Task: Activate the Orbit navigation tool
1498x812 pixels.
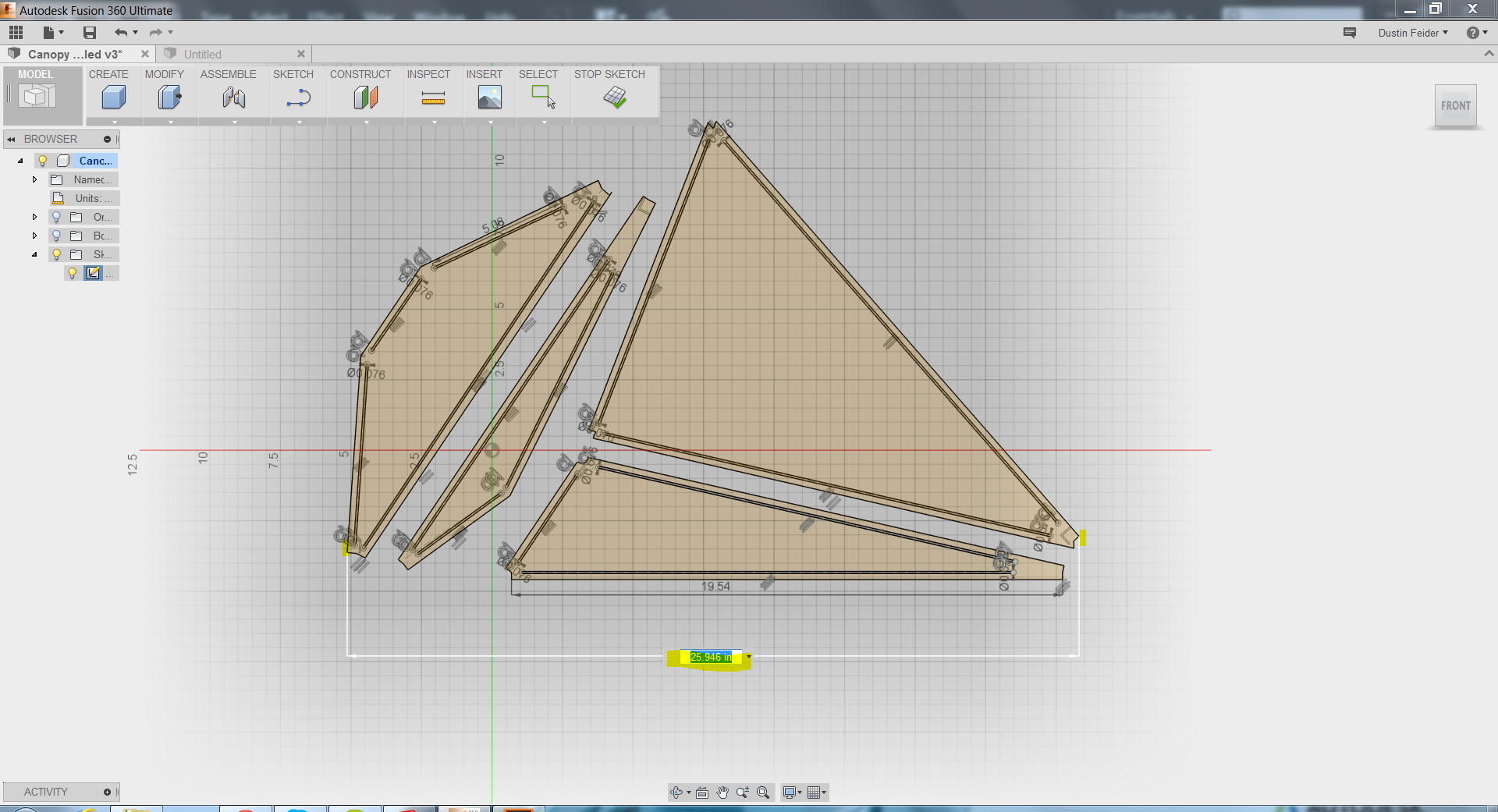Action: point(676,792)
